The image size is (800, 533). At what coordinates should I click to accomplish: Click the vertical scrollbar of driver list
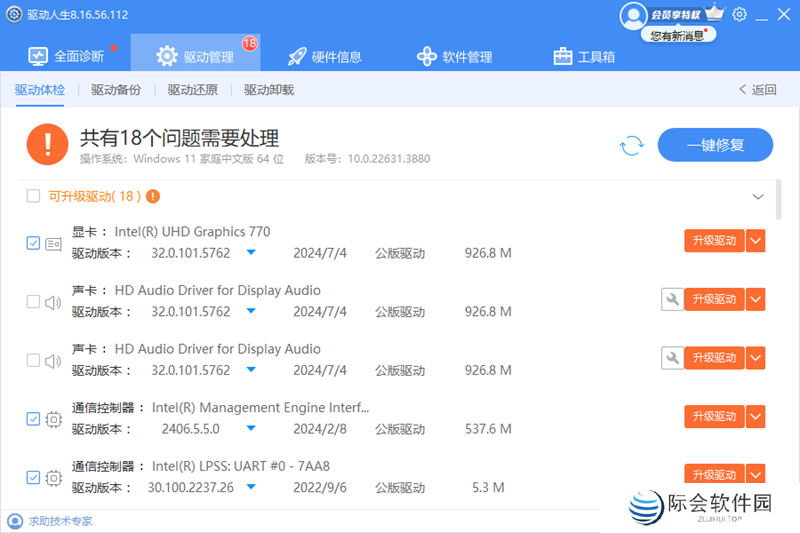779,200
